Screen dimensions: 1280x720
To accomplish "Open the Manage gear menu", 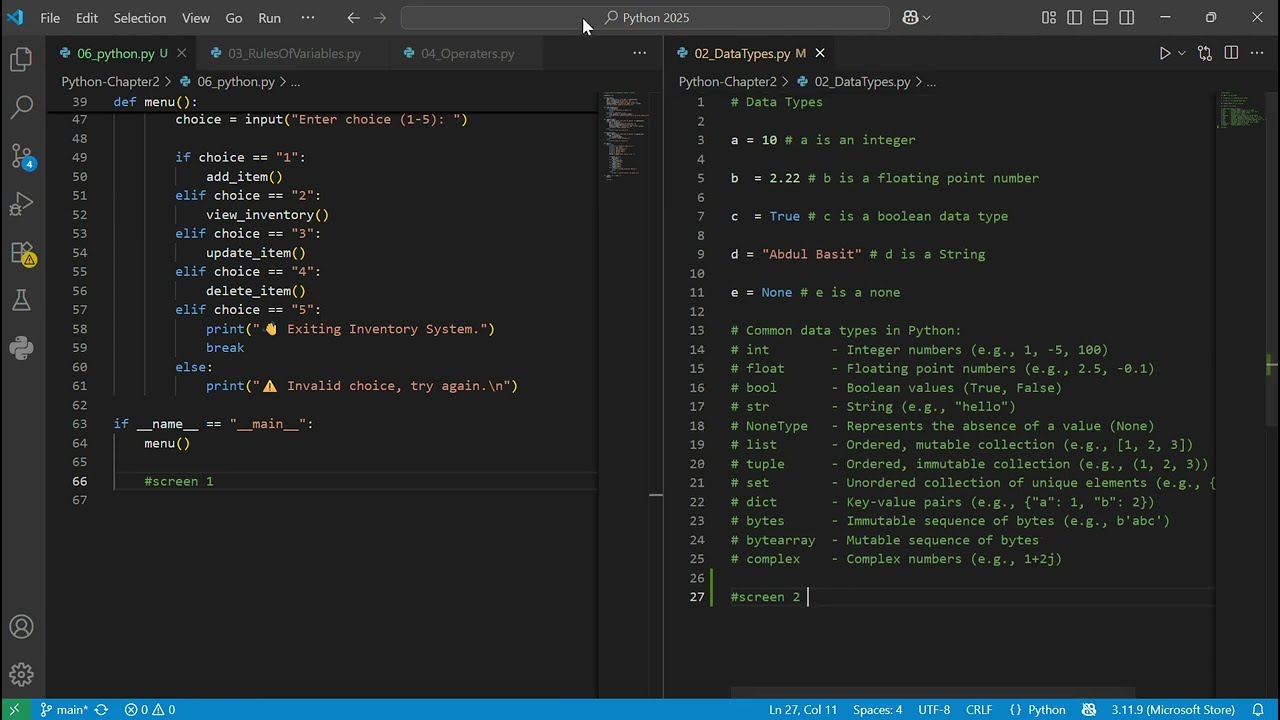I will coord(21,675).
